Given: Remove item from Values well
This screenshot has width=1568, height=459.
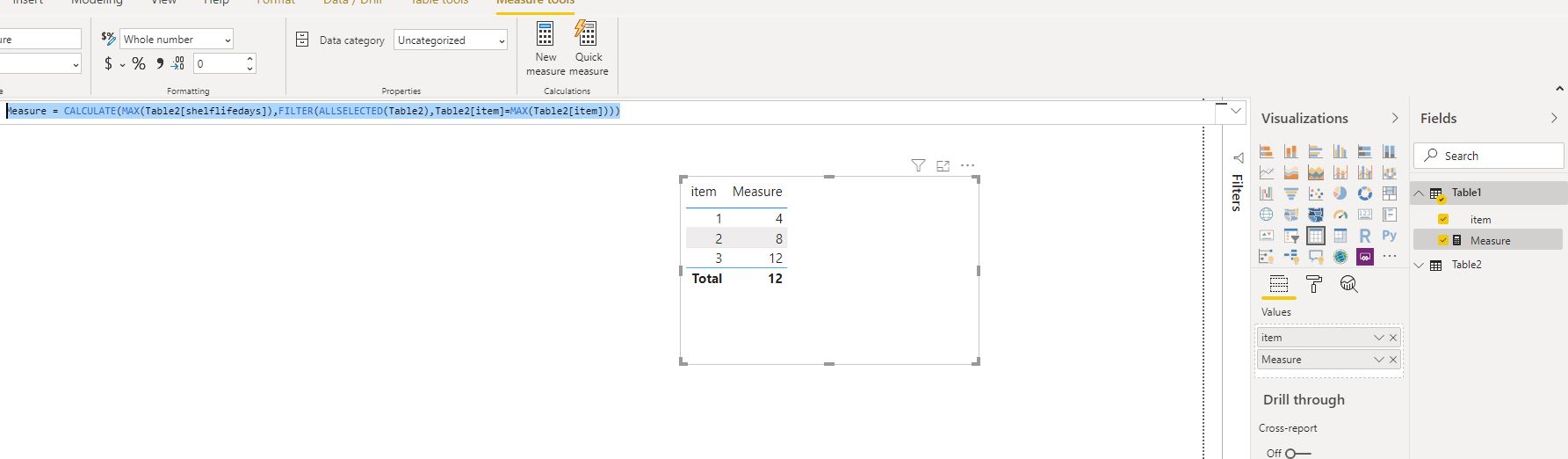Looking at the screenshot, I should tap(1393, 338).
